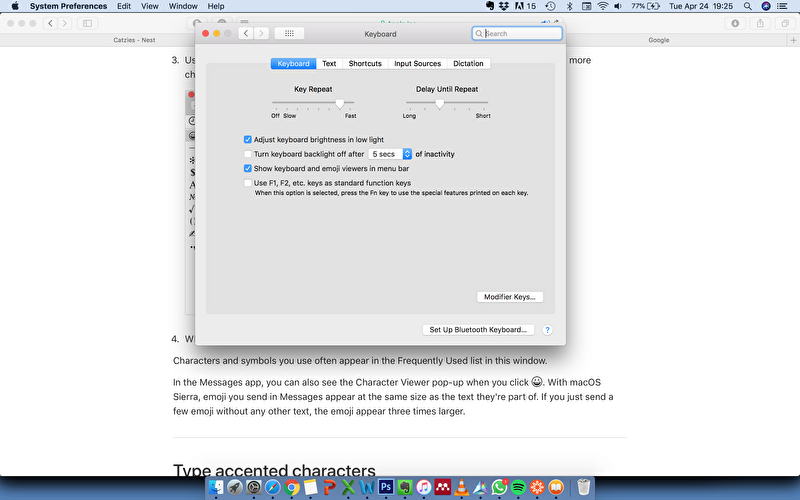Open WhatsApp from the dock

(x=500, y=488)
